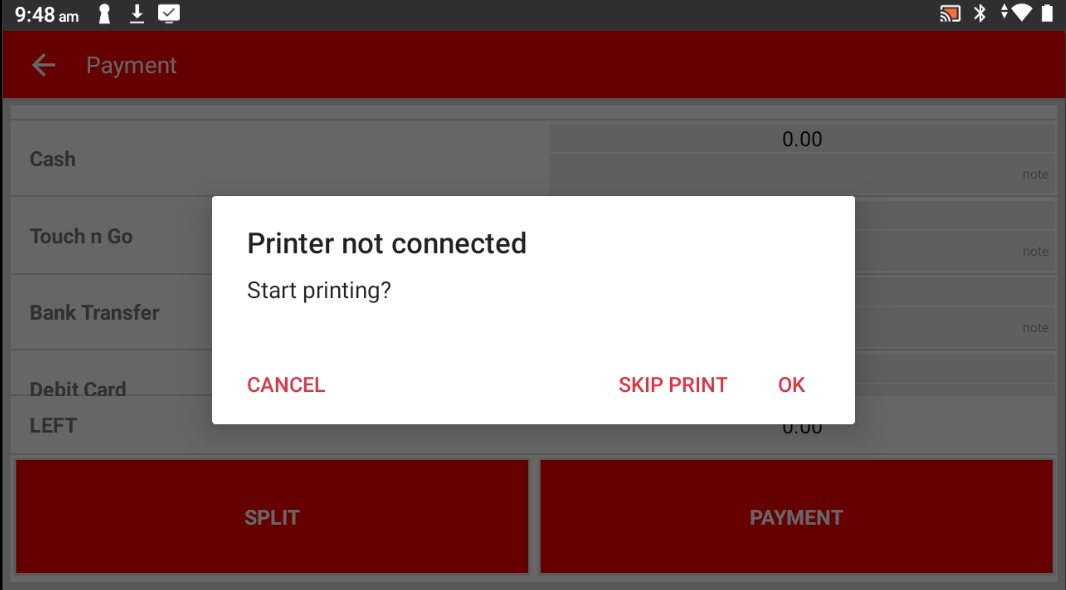Choose SKIP PRINT in the dialog
1066x590 pixels.
pyautogui.click(x=673, y=385)
